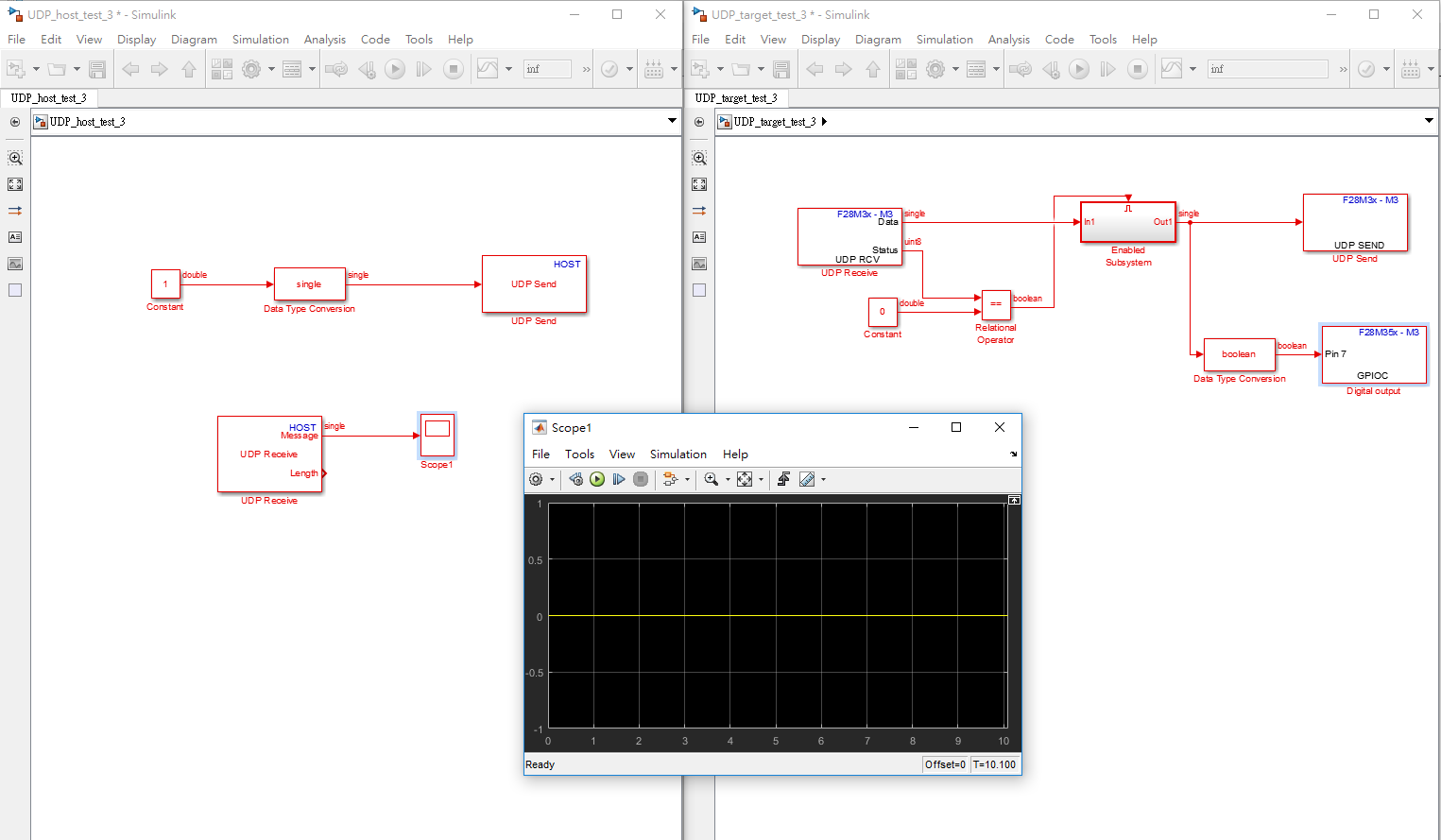The height and width of the screenshot is (840, 1441).
Task: Click T=10.100 status bar field in Scope1
Action: coord(994,764)
